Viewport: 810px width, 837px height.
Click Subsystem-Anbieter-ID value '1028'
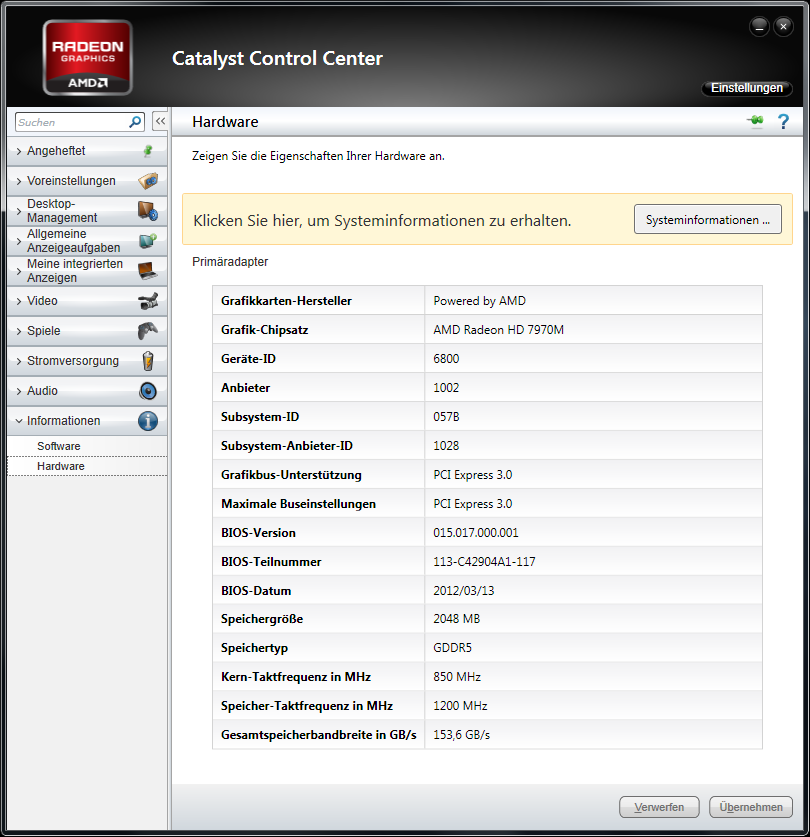[x=446, y=446]
